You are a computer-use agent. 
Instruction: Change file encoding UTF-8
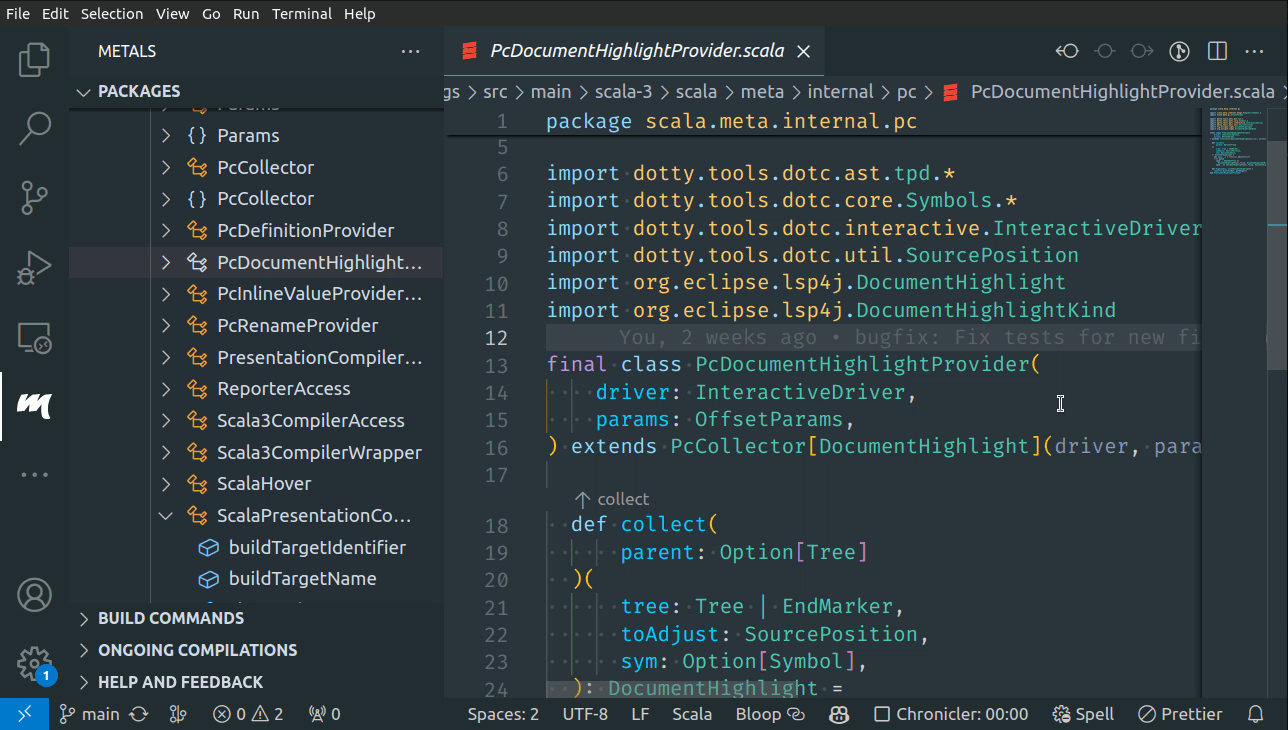[x=585, y=714]
